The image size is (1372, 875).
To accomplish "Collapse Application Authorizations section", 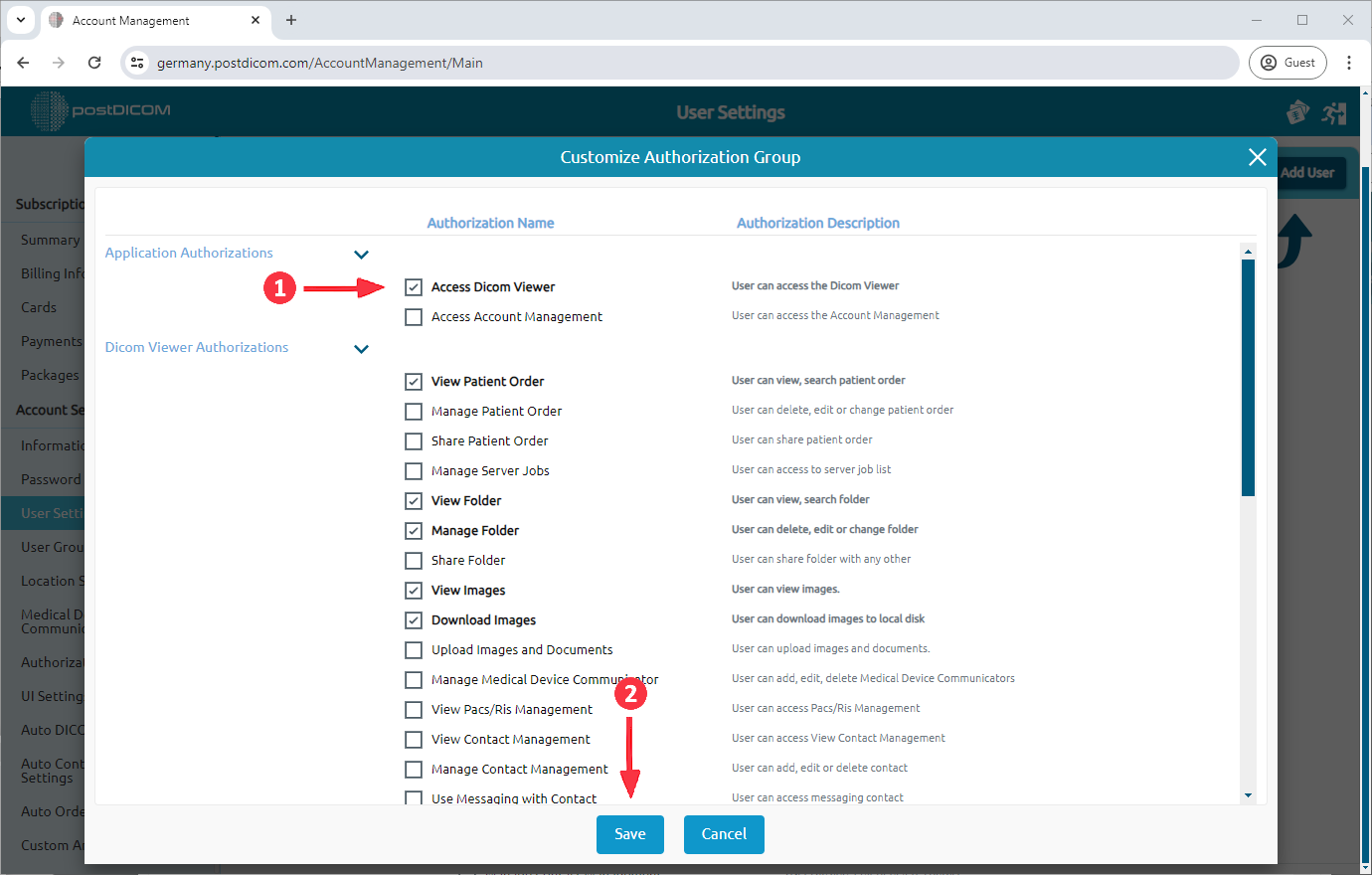I will (x=361, y=255).
